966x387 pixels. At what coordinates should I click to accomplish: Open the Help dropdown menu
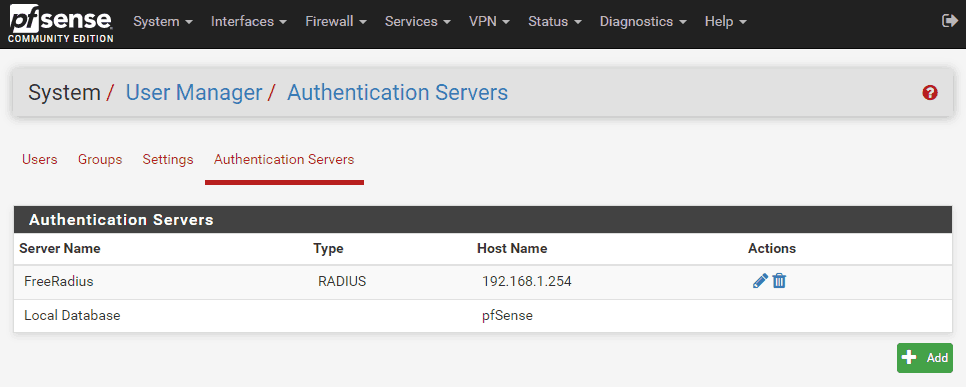click(726, 22)
